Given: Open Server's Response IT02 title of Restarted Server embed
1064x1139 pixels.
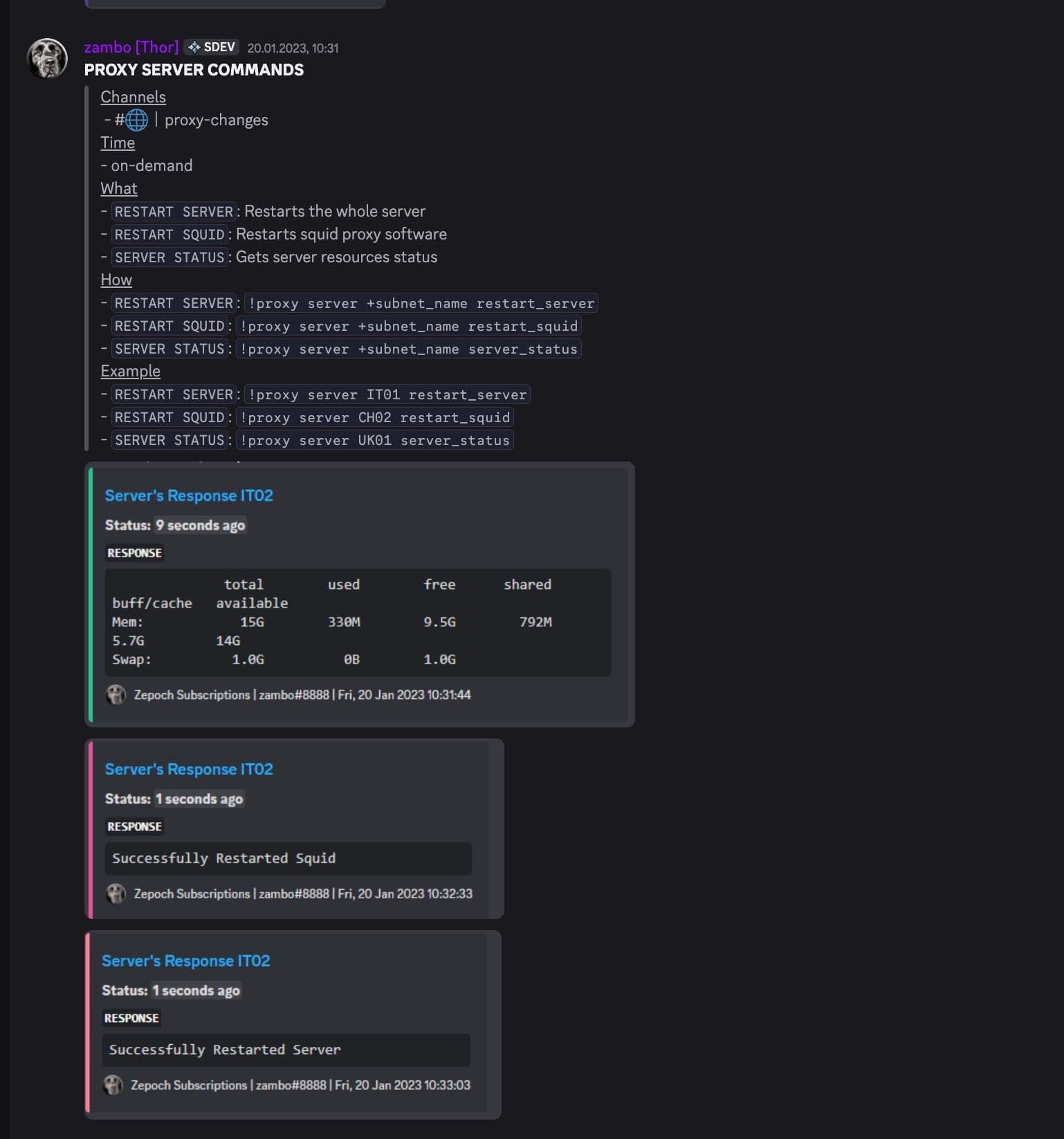Looking at the screenshot, I should click(186, 960).
